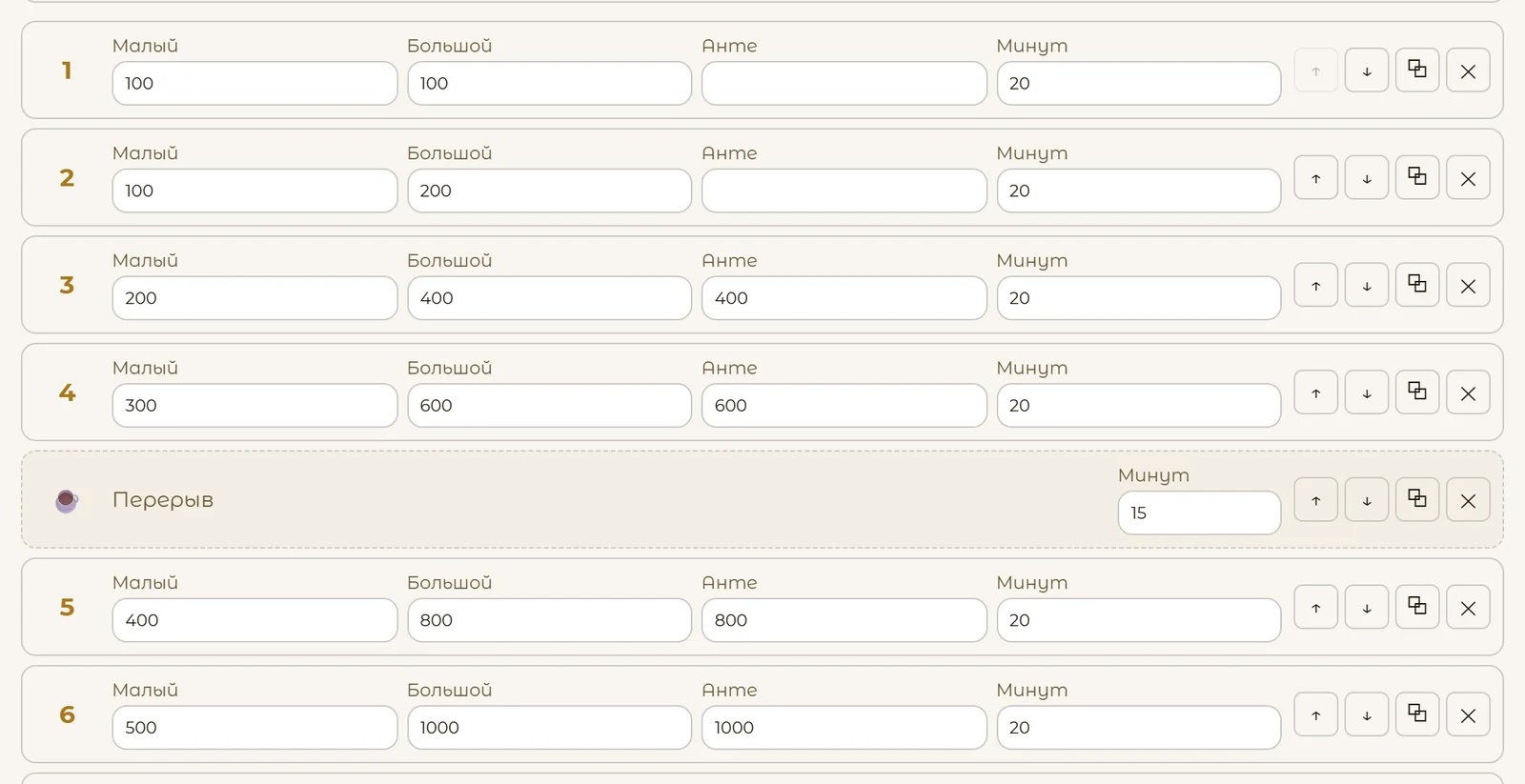Edit level 4 Большой blind value 600

pyautogui.click(x=550, y=406)
